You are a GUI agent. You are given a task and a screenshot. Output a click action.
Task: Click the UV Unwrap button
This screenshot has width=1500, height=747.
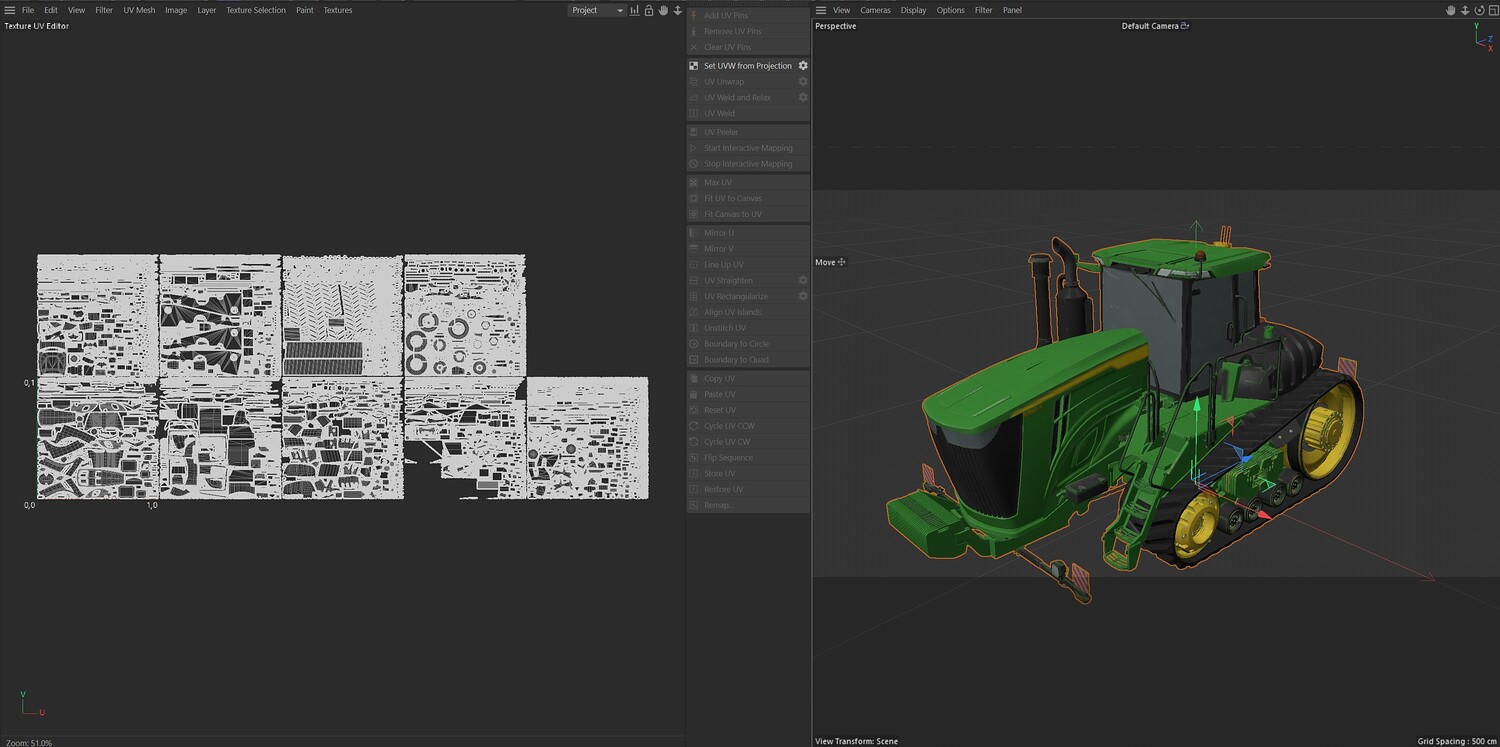point(748,82)
